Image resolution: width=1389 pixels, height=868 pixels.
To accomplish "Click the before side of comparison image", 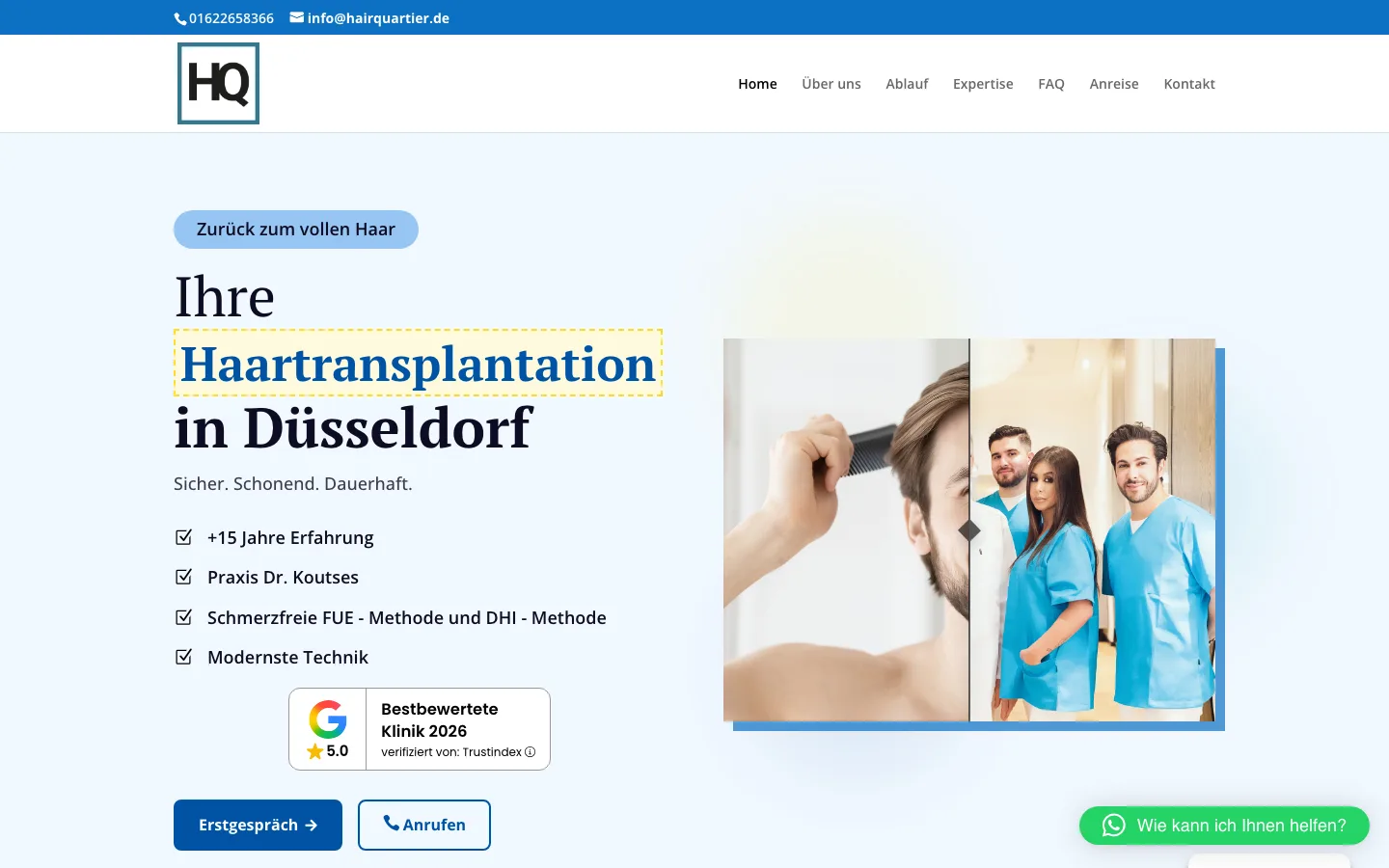I will [846, 529].
